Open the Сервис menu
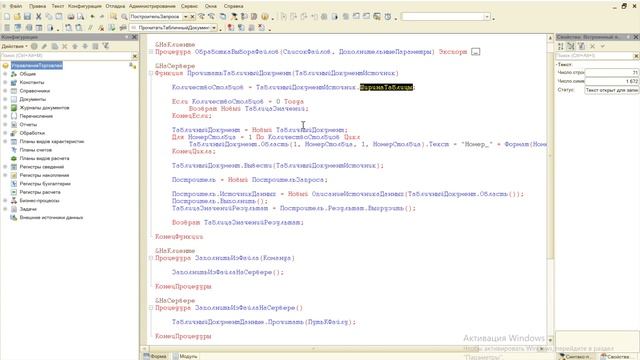 (189, 6)
